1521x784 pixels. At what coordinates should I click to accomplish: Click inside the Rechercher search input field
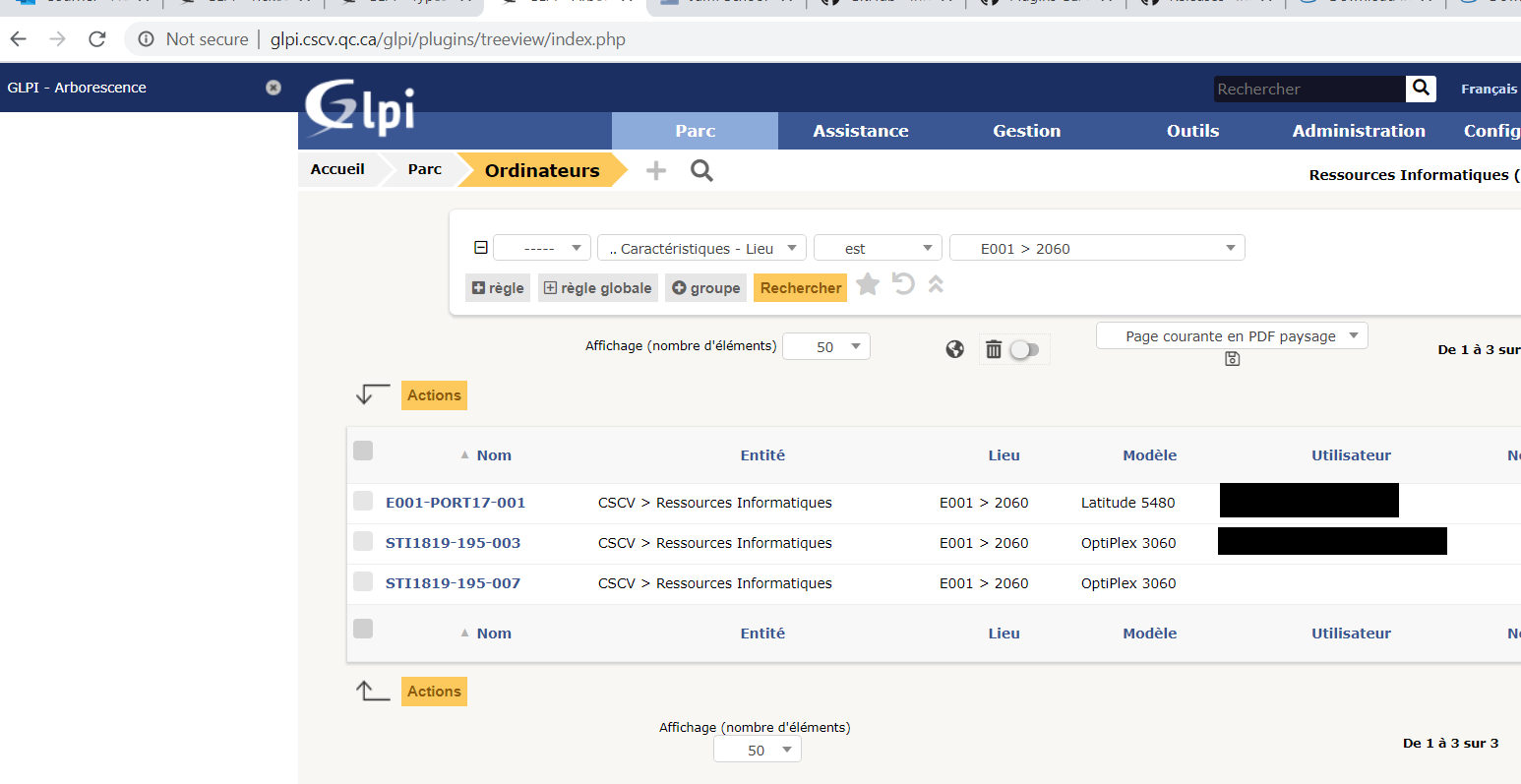pyautogui.click(x=1308, y=89)
